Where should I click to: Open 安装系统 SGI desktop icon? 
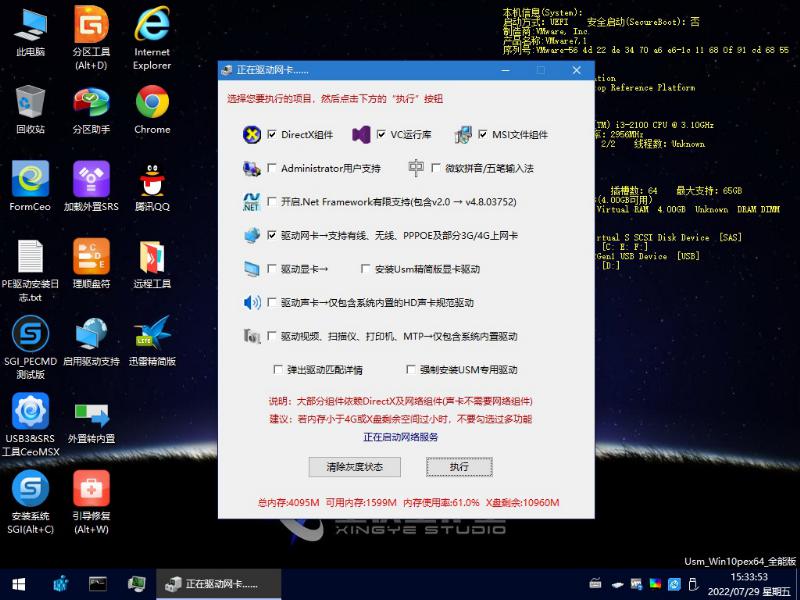tap(30, 490)
